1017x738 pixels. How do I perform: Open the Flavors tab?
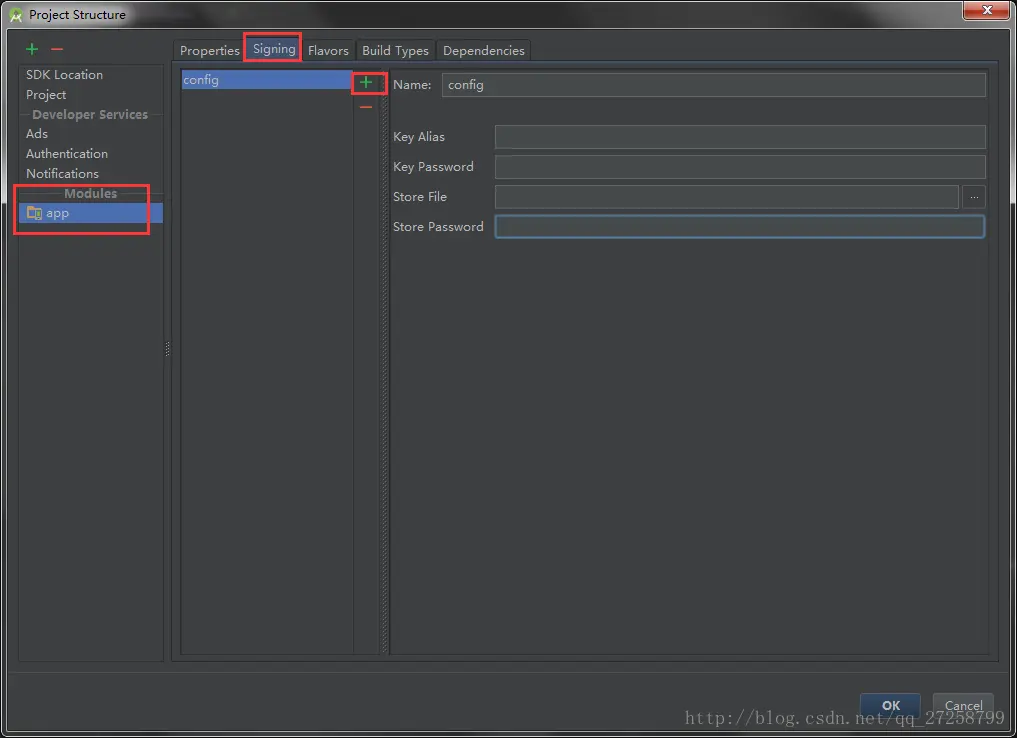pos(328,51)
